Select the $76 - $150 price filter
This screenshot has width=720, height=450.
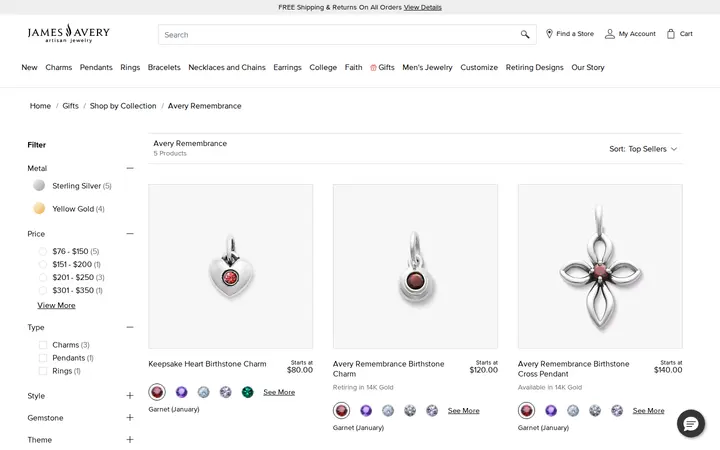43,251
